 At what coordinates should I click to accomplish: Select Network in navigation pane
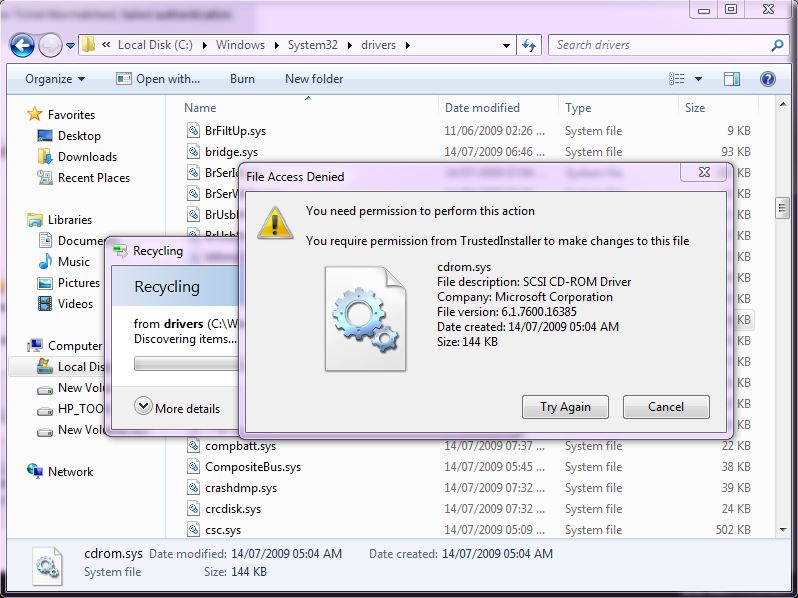(x=70, y=472)
